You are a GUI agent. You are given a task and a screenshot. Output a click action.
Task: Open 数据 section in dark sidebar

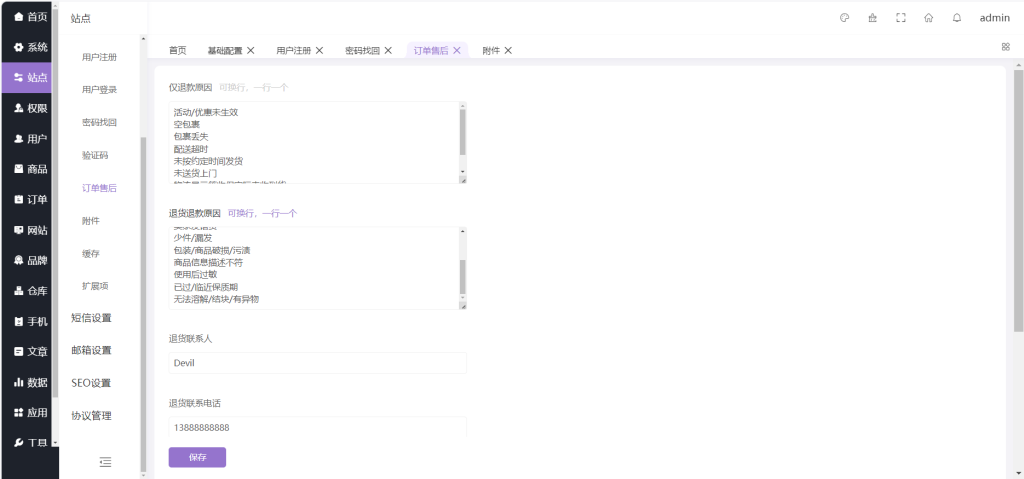pyautogui.click(x=30, y=382)
